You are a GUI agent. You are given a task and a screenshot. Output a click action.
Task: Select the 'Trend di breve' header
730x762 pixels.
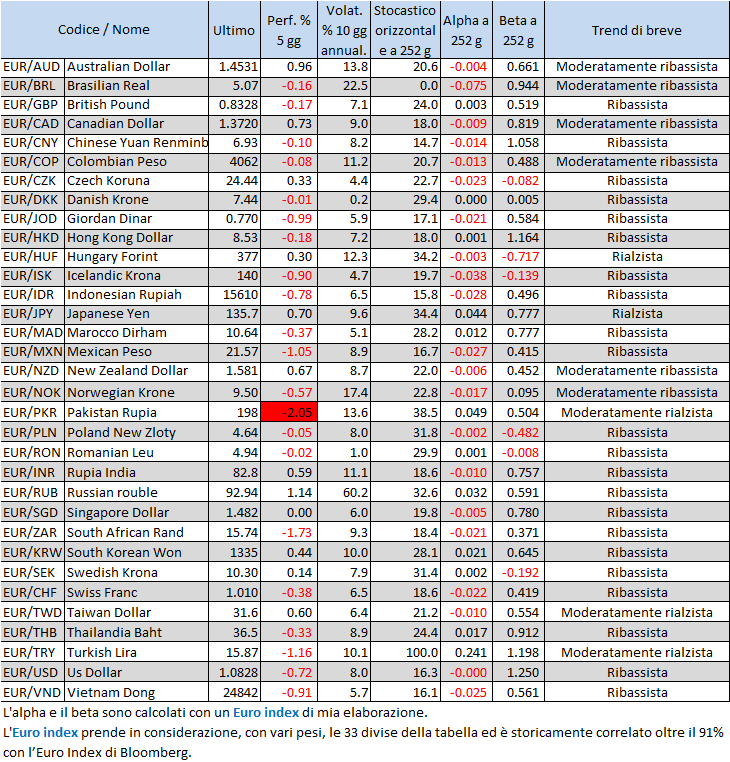pos(637,30)
